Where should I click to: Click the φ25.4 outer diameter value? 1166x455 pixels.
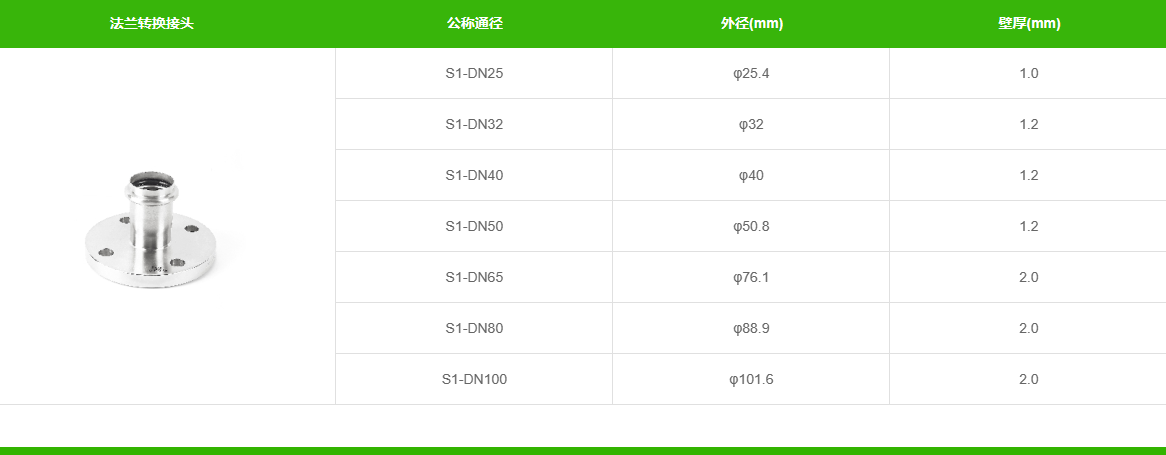tap(751, 74)
